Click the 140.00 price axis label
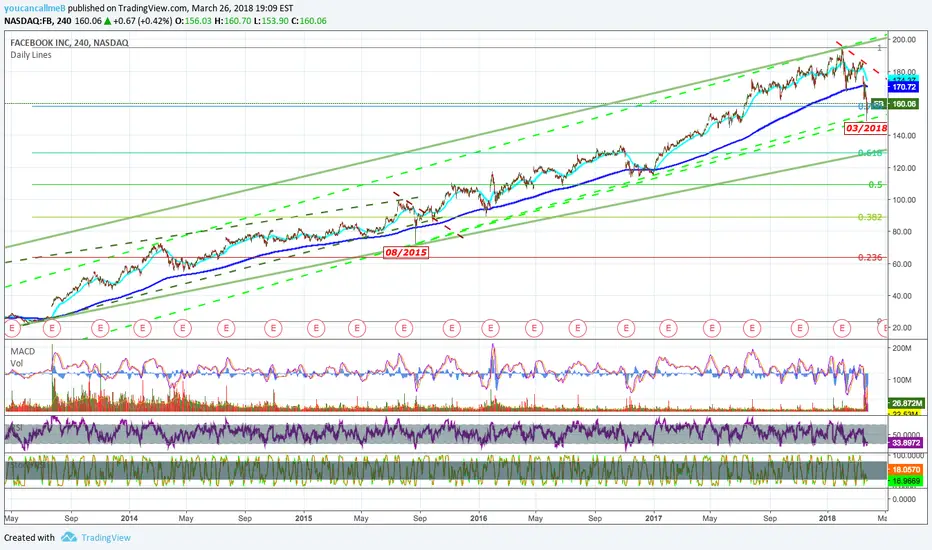This screenshot has width=932, height=550. [903, 136]
